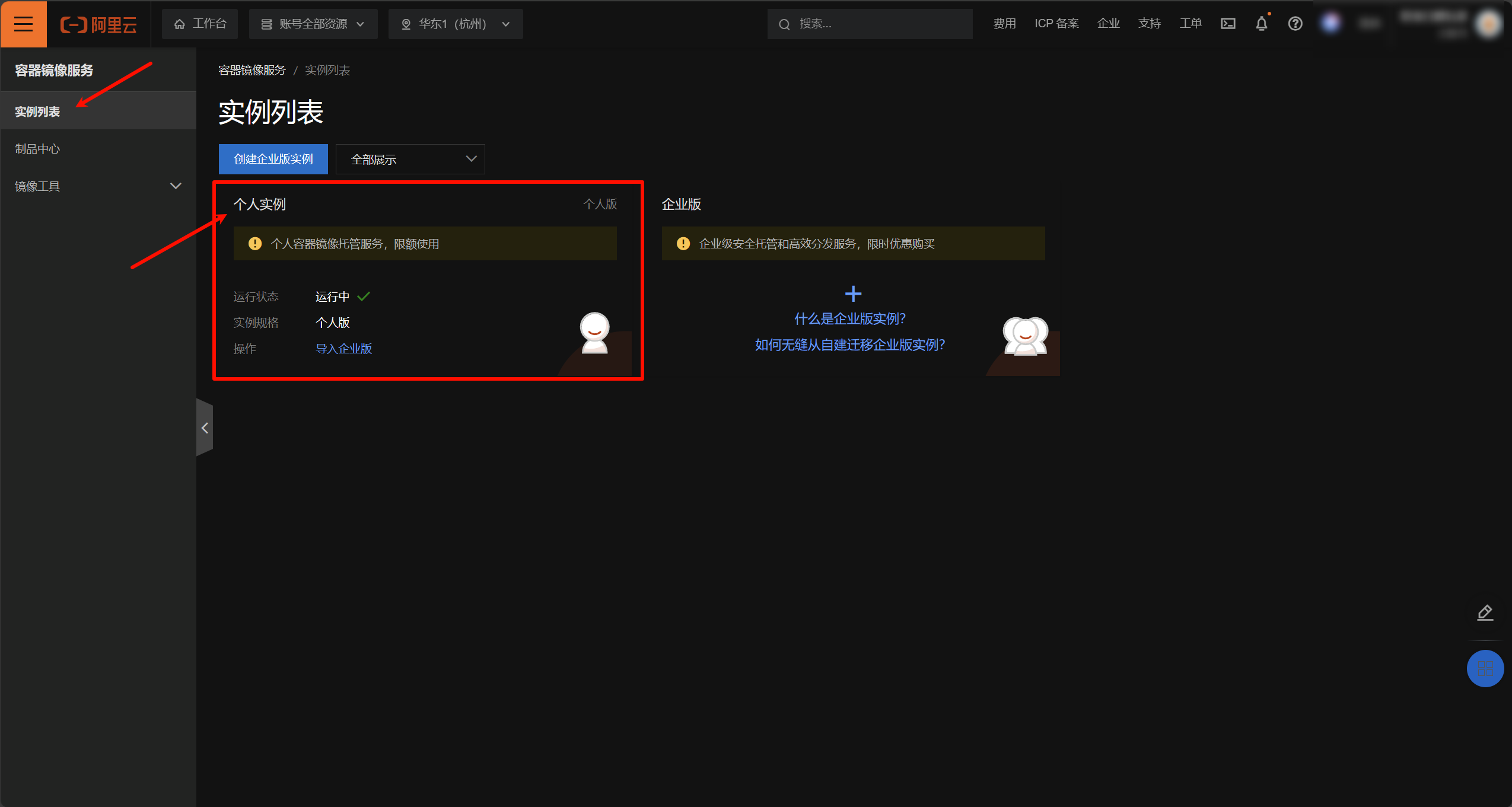Click the plus icon in the 企业版 card
The image size is (1512, 807).
click(x=853, y=294)
